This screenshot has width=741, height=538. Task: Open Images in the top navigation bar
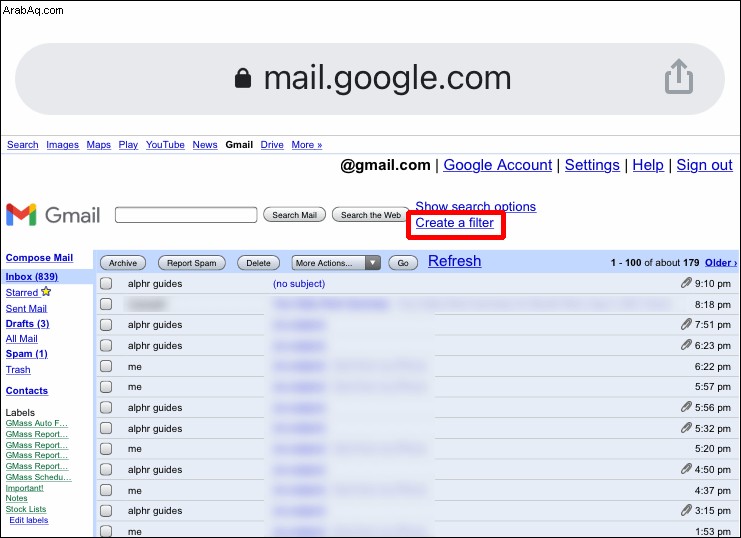pyautogui.click(x=62, y=145)
